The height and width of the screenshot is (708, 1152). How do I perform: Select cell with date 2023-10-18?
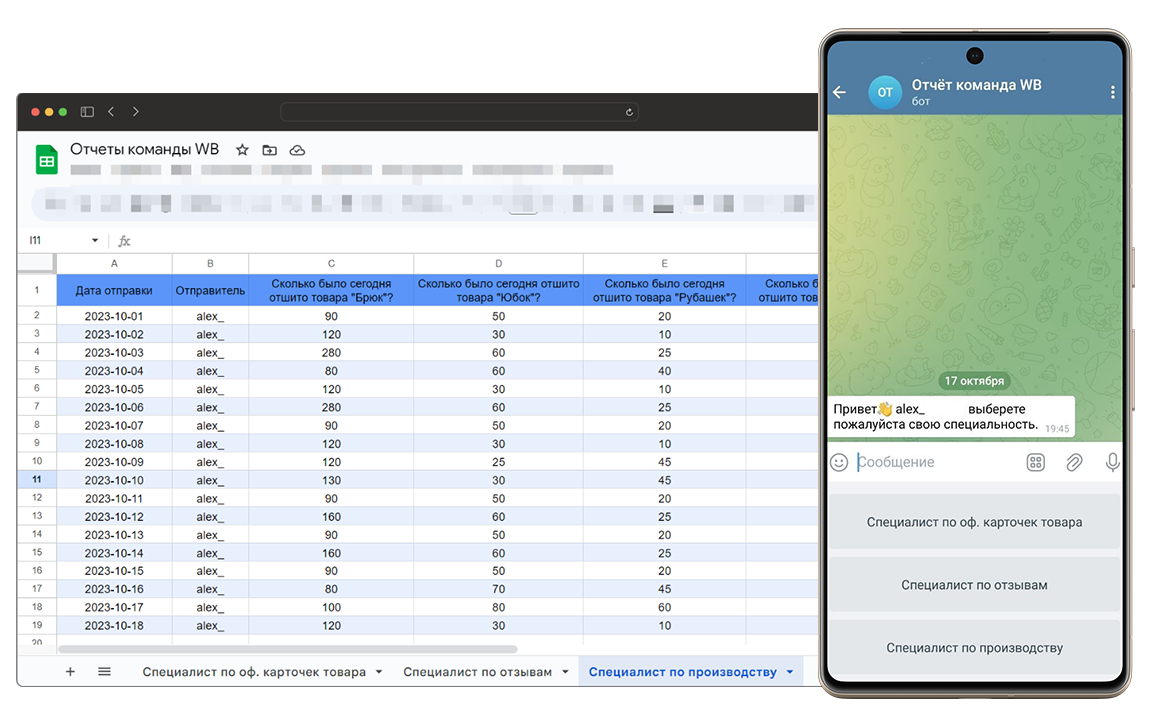[x=114, y=625]
